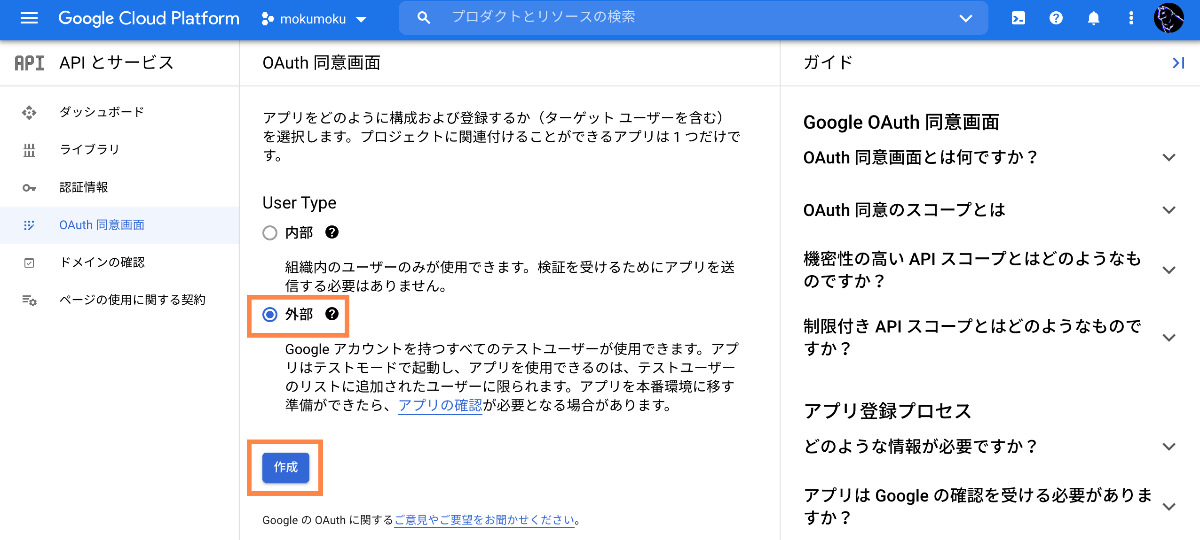
Task: Expand the search bar dropdown chevron
Action: point(965,18)
